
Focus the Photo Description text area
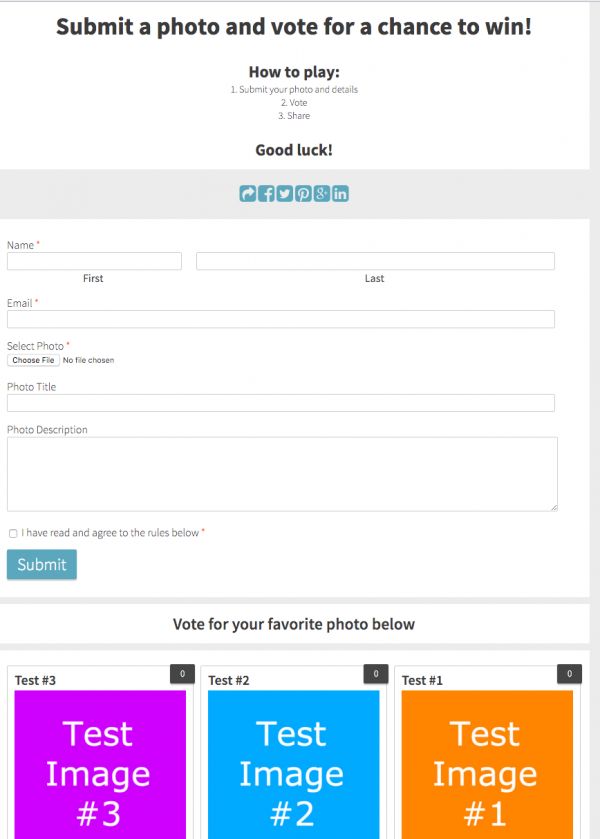[x=282, y=474]
